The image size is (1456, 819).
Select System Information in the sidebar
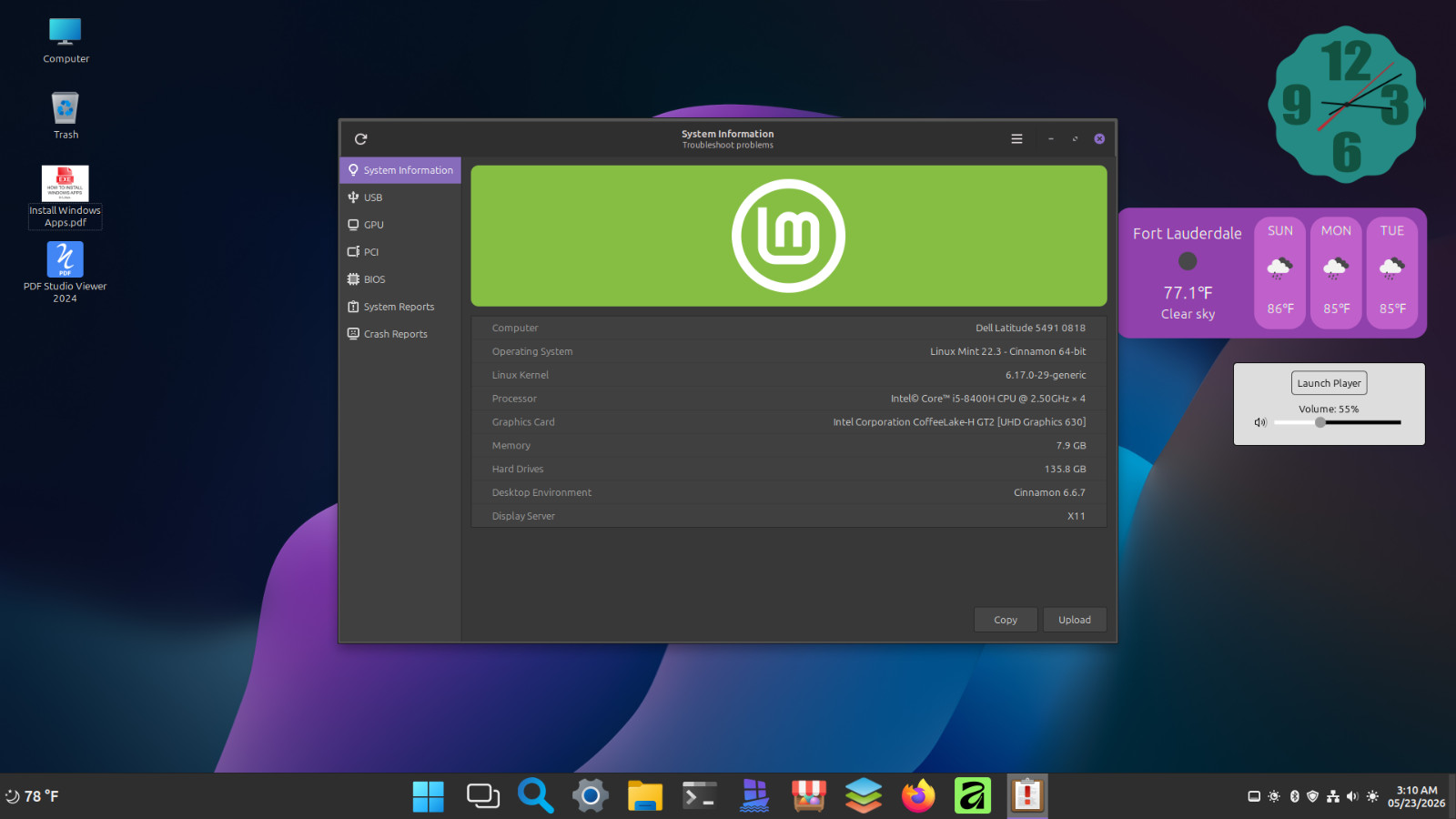point(400,170)
